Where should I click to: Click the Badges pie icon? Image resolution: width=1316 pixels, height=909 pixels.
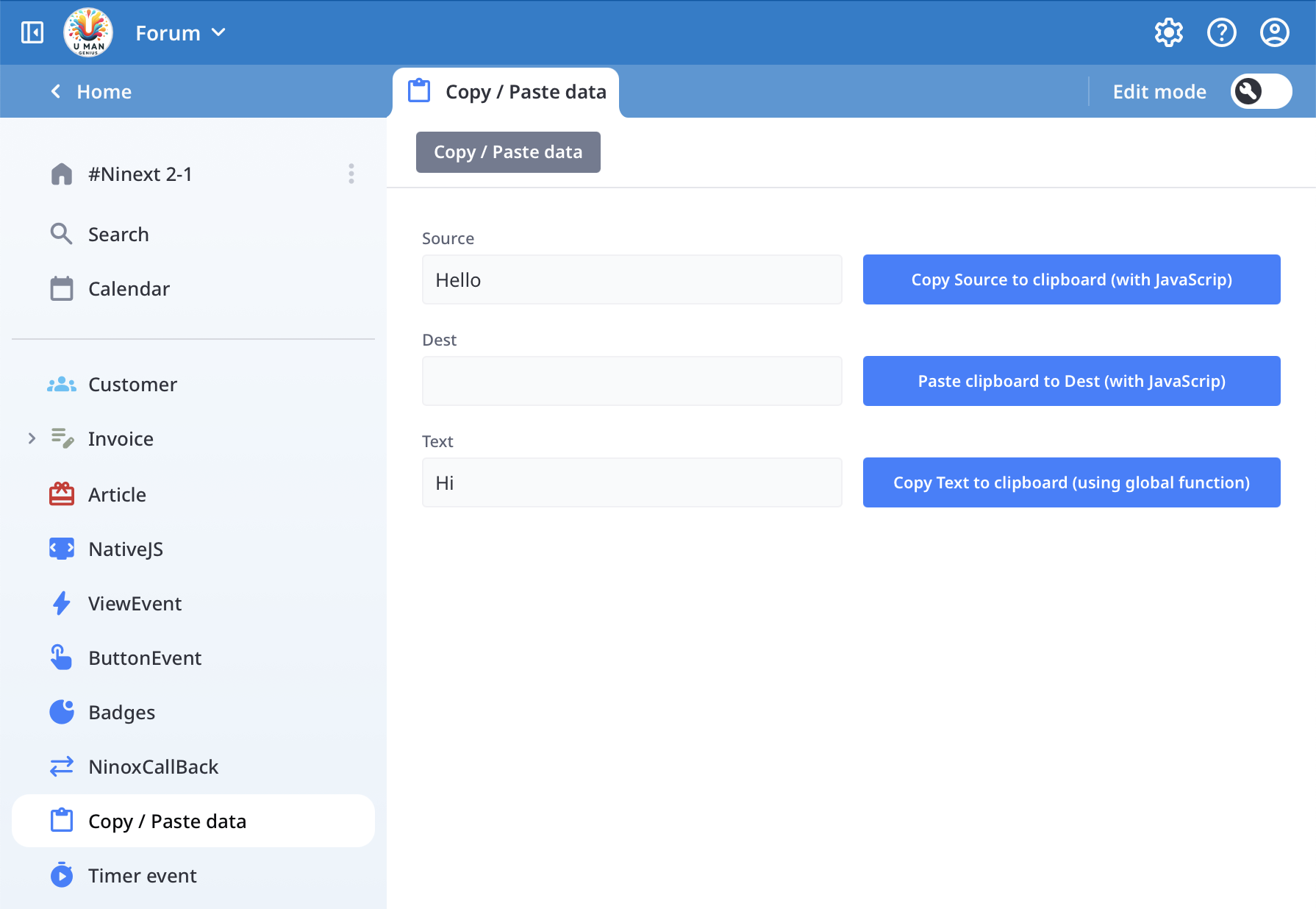pos(62,712)
